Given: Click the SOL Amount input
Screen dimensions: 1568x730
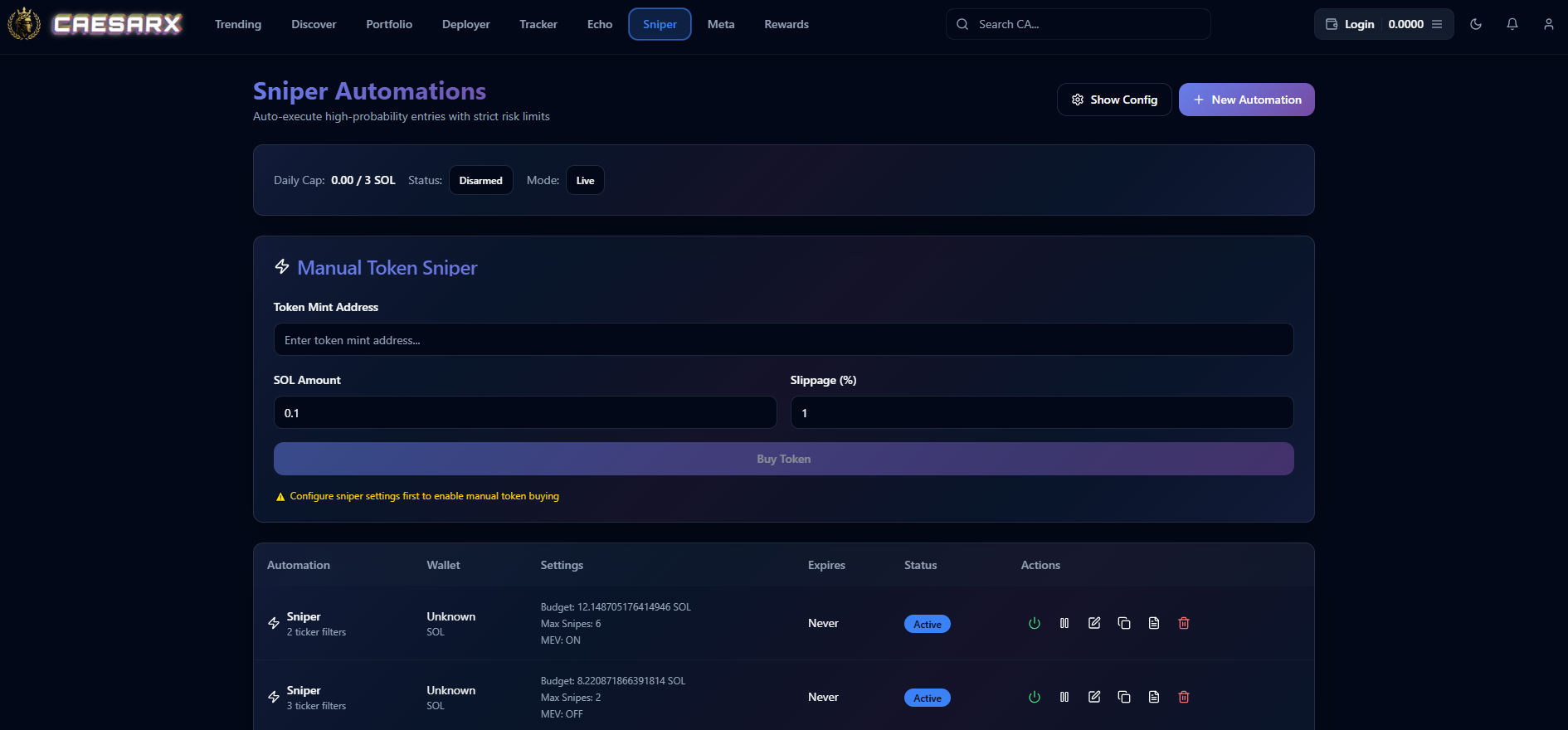Looking at the screenshot, I should (x=525, y=412).
